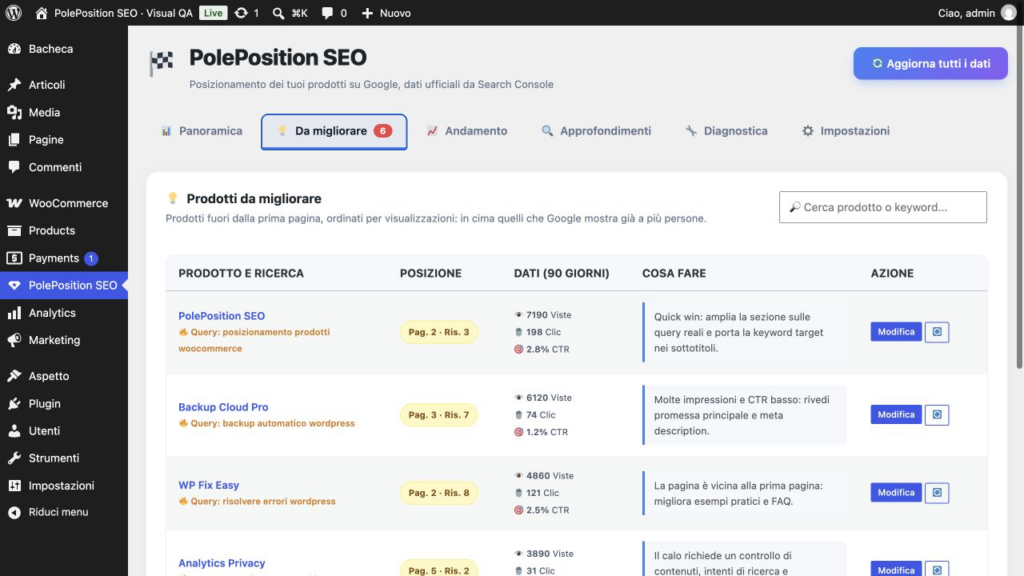
Task: Open Bacheca dashboard menu
Action: pos(64,49)
